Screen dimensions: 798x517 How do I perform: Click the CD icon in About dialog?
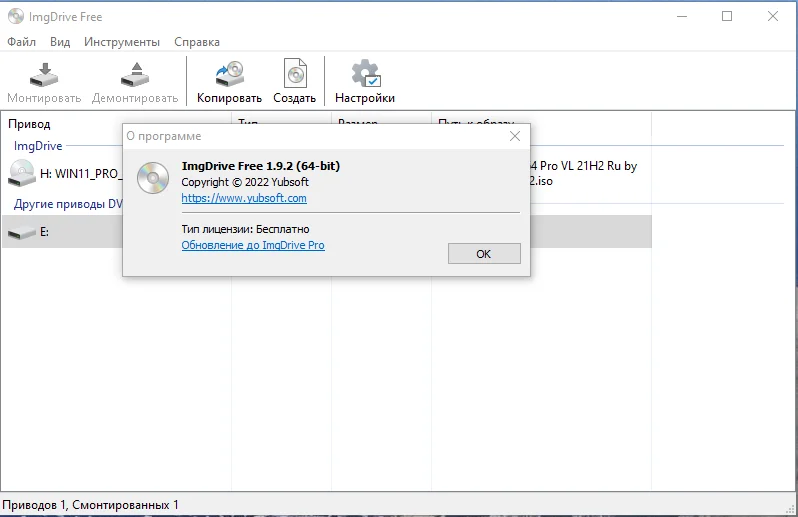(153, 178)
